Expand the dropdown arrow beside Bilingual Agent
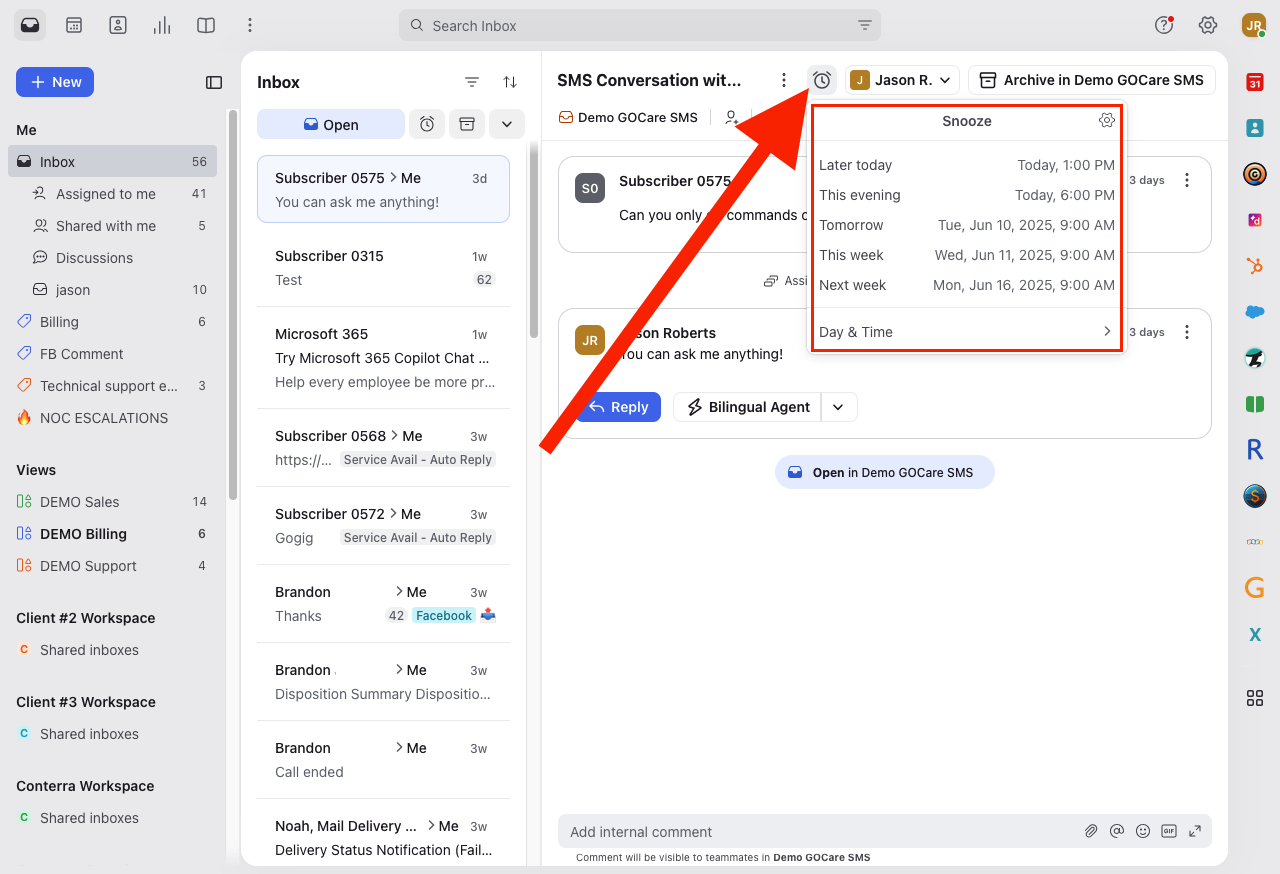The height and width of the screenshot is (874, 1280). point(839,407)
